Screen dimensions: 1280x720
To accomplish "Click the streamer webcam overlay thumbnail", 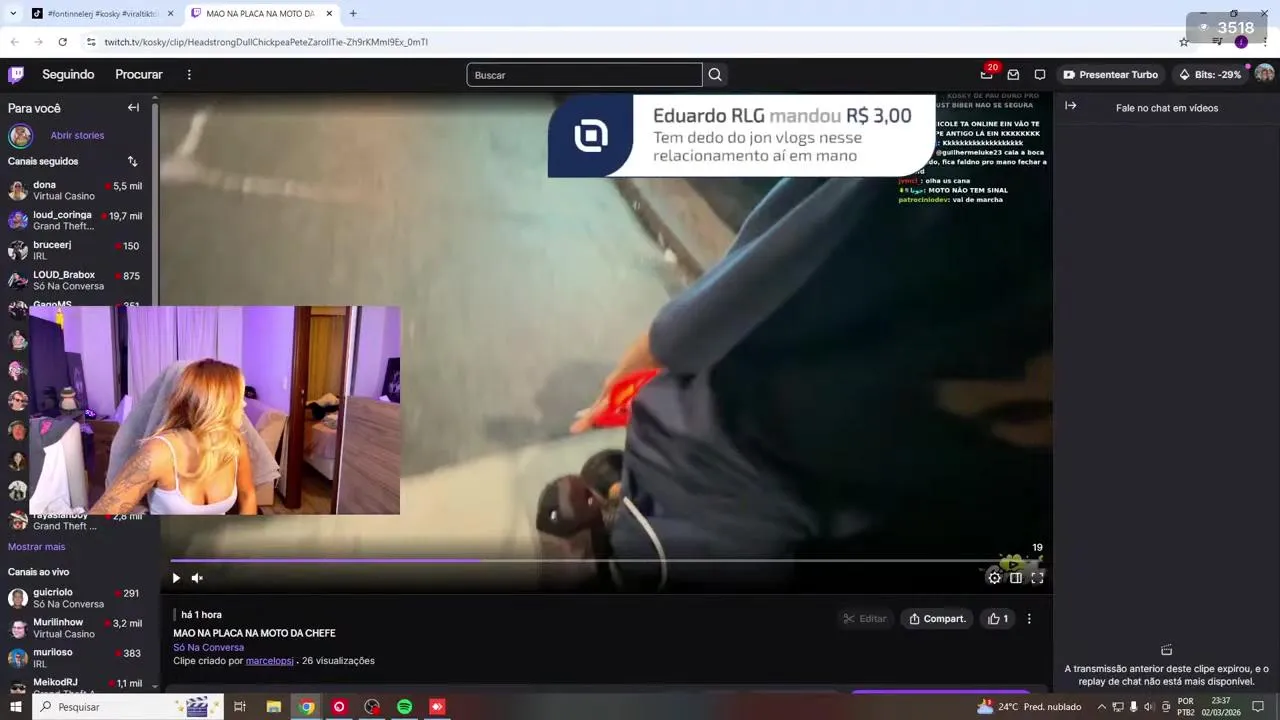I will [x=215, y=410].
